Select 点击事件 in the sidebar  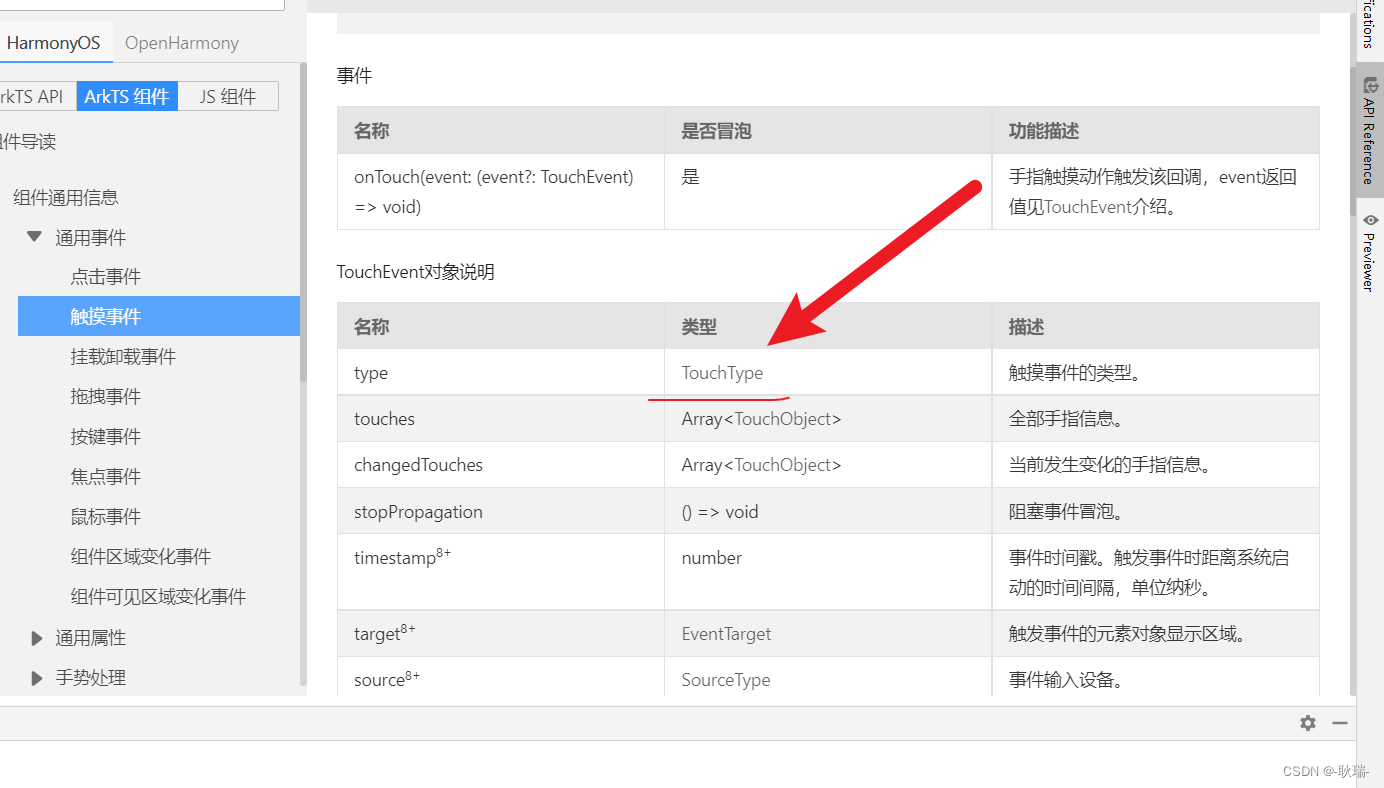(x=107, y=276)
